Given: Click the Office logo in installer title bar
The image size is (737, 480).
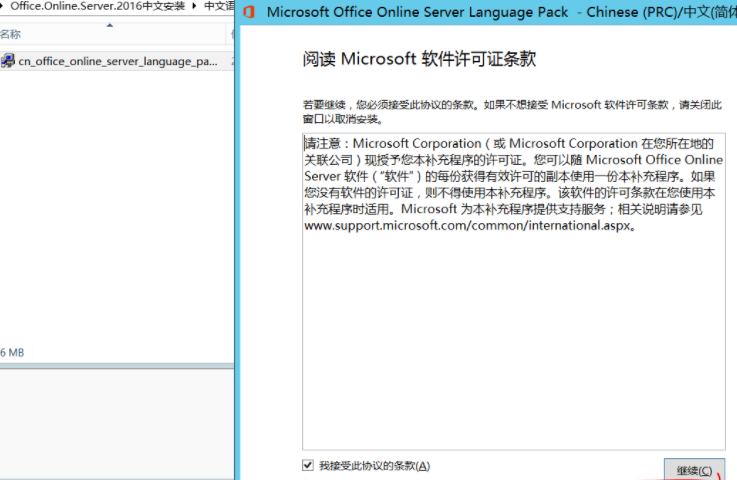Looking at the screenshot, I should coord(249,12).
